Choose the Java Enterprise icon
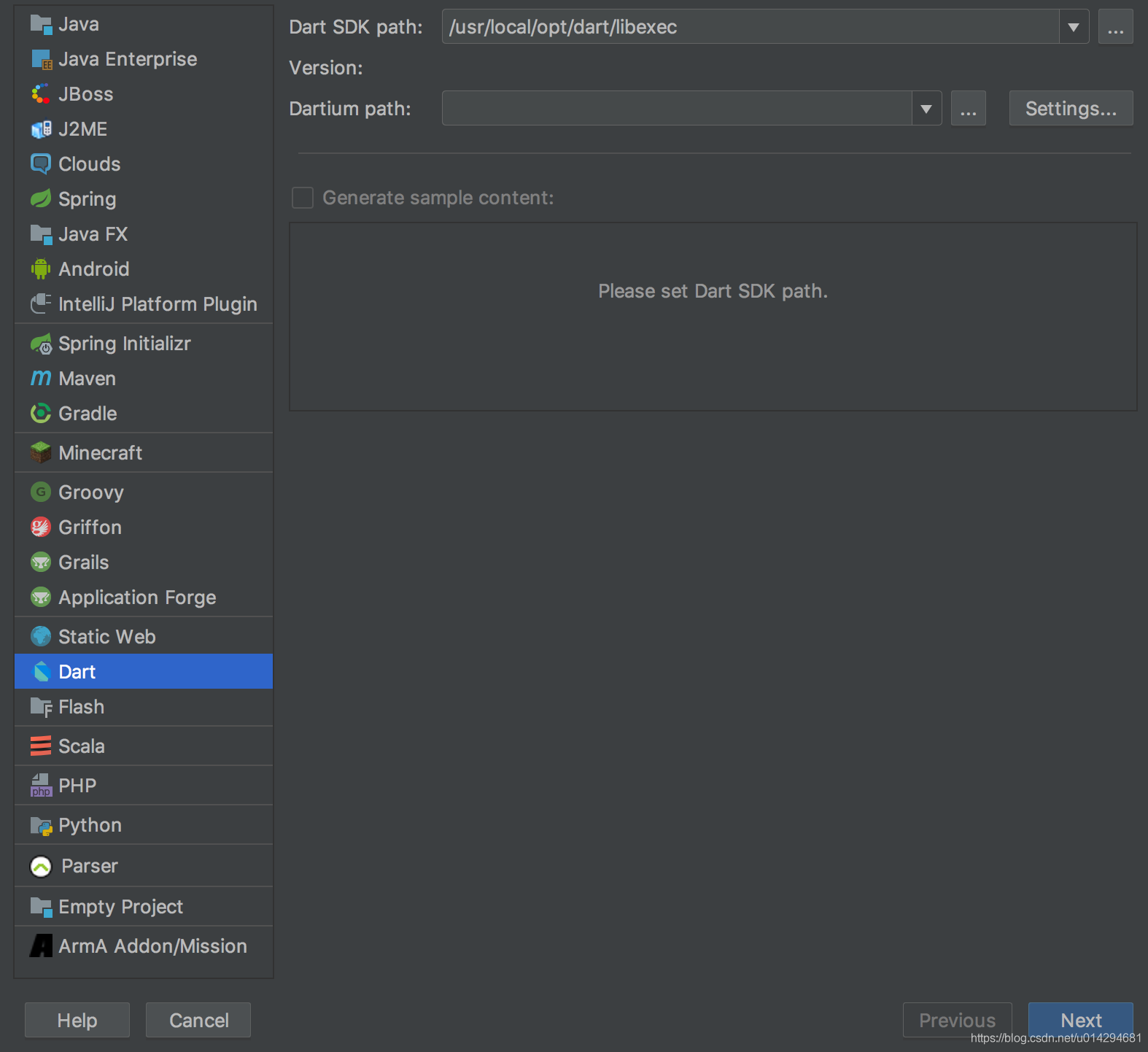This screenshot has height=1052, width=1148. tap(41, 60)
